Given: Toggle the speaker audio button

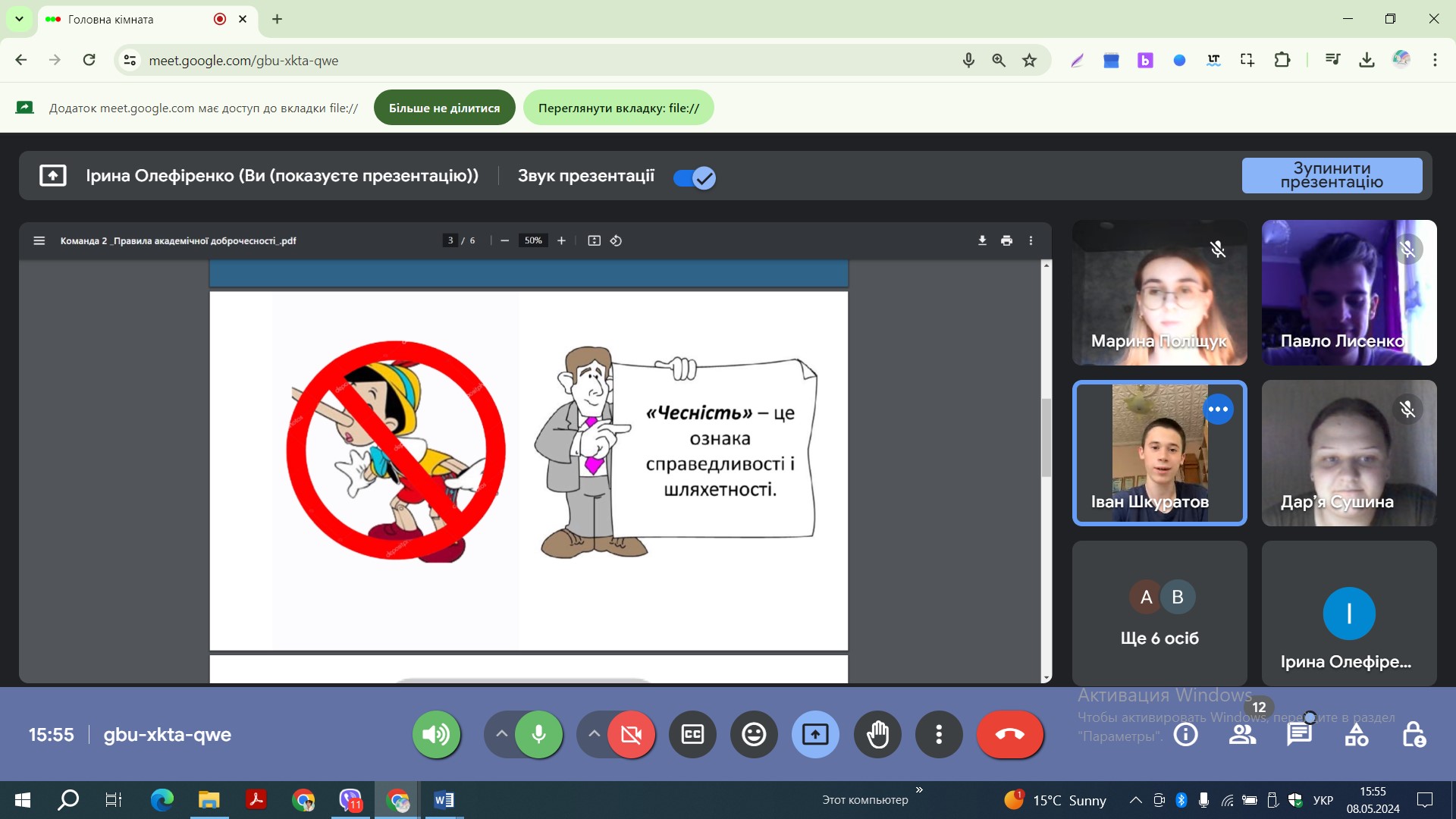Looking at the screenshot, I should click(x=436, y=734).
